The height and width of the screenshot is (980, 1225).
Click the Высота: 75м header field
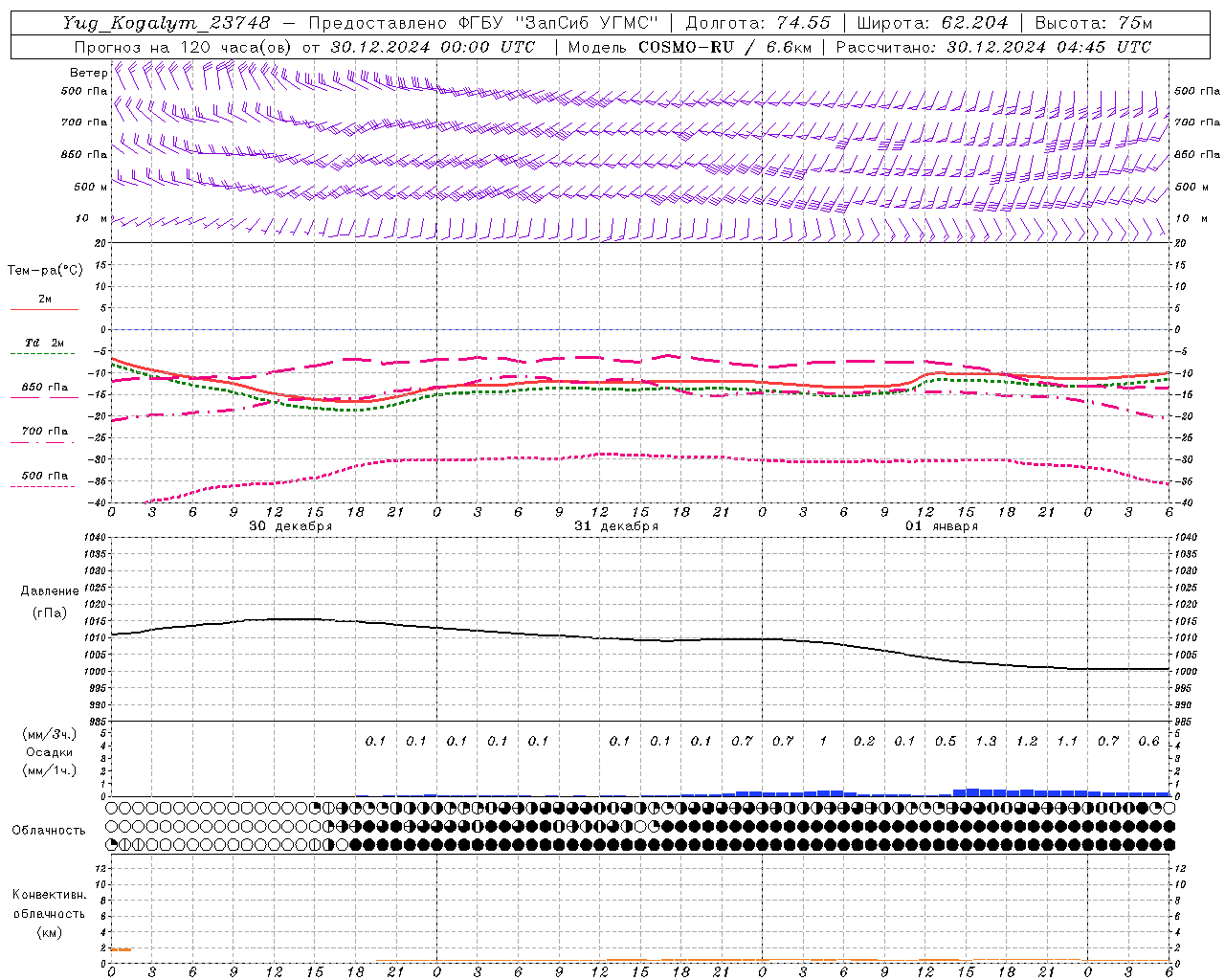point(1094,22)
